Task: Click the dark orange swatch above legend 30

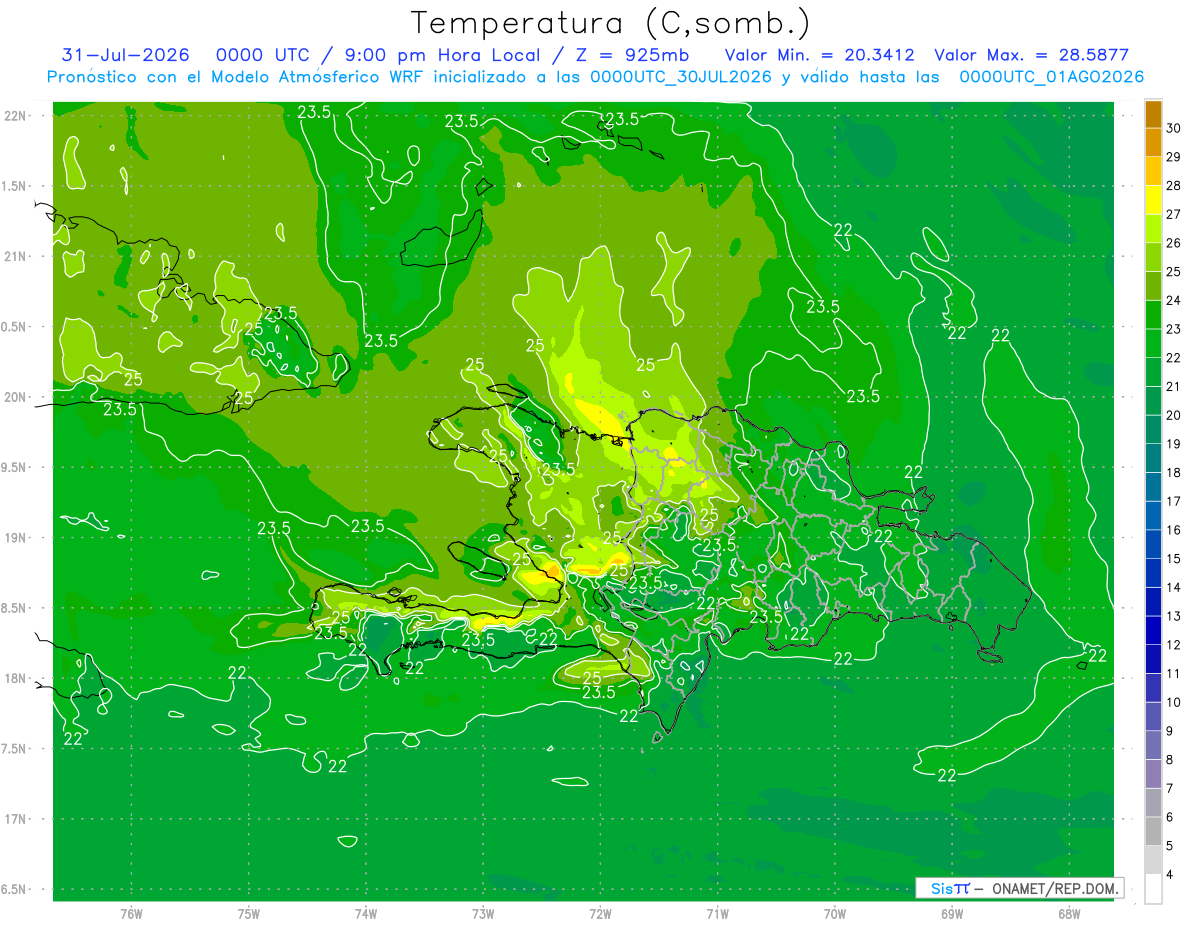Action: click(x=1153, y=114)
